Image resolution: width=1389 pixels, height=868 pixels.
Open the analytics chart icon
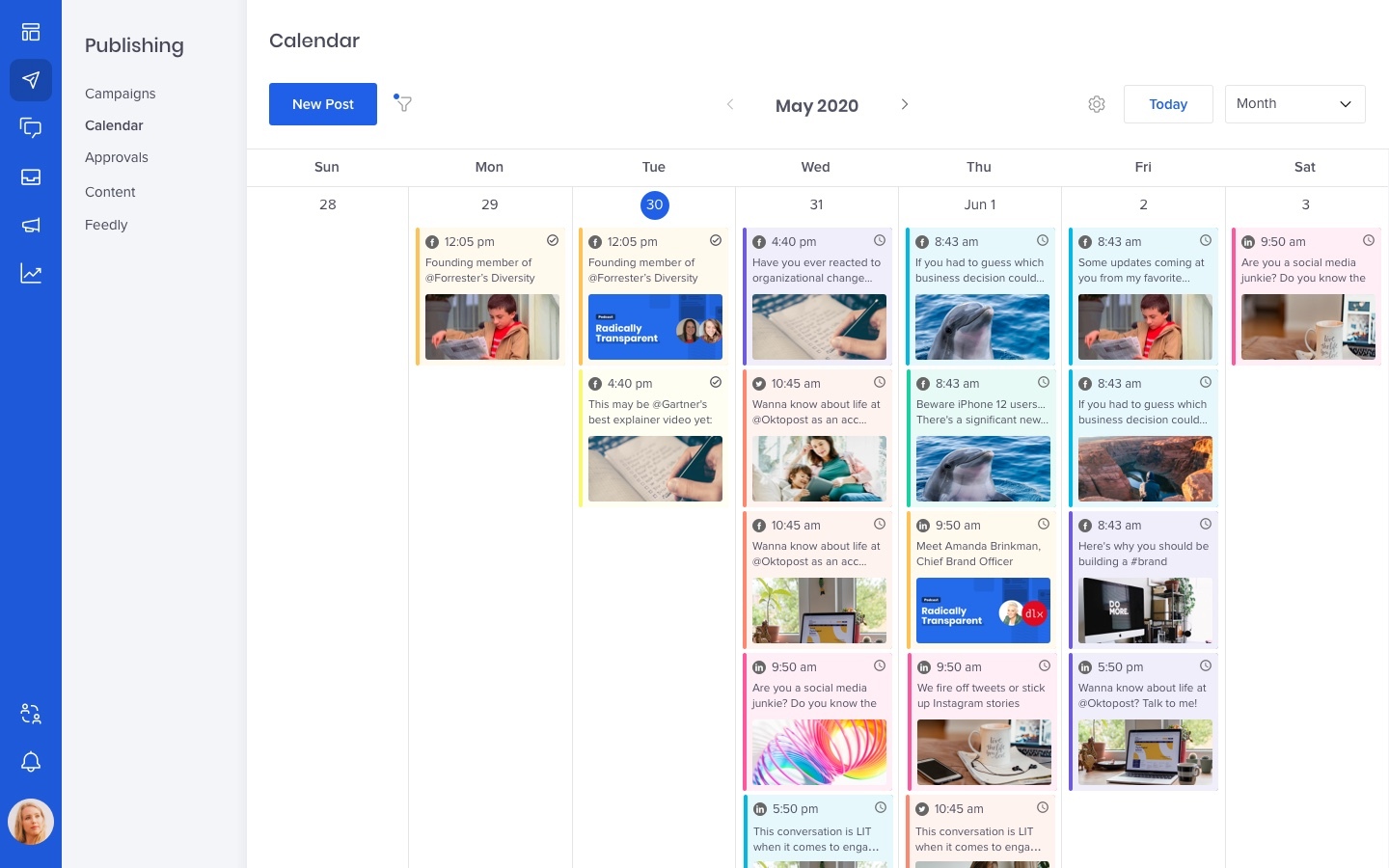[x=31, y=273]
